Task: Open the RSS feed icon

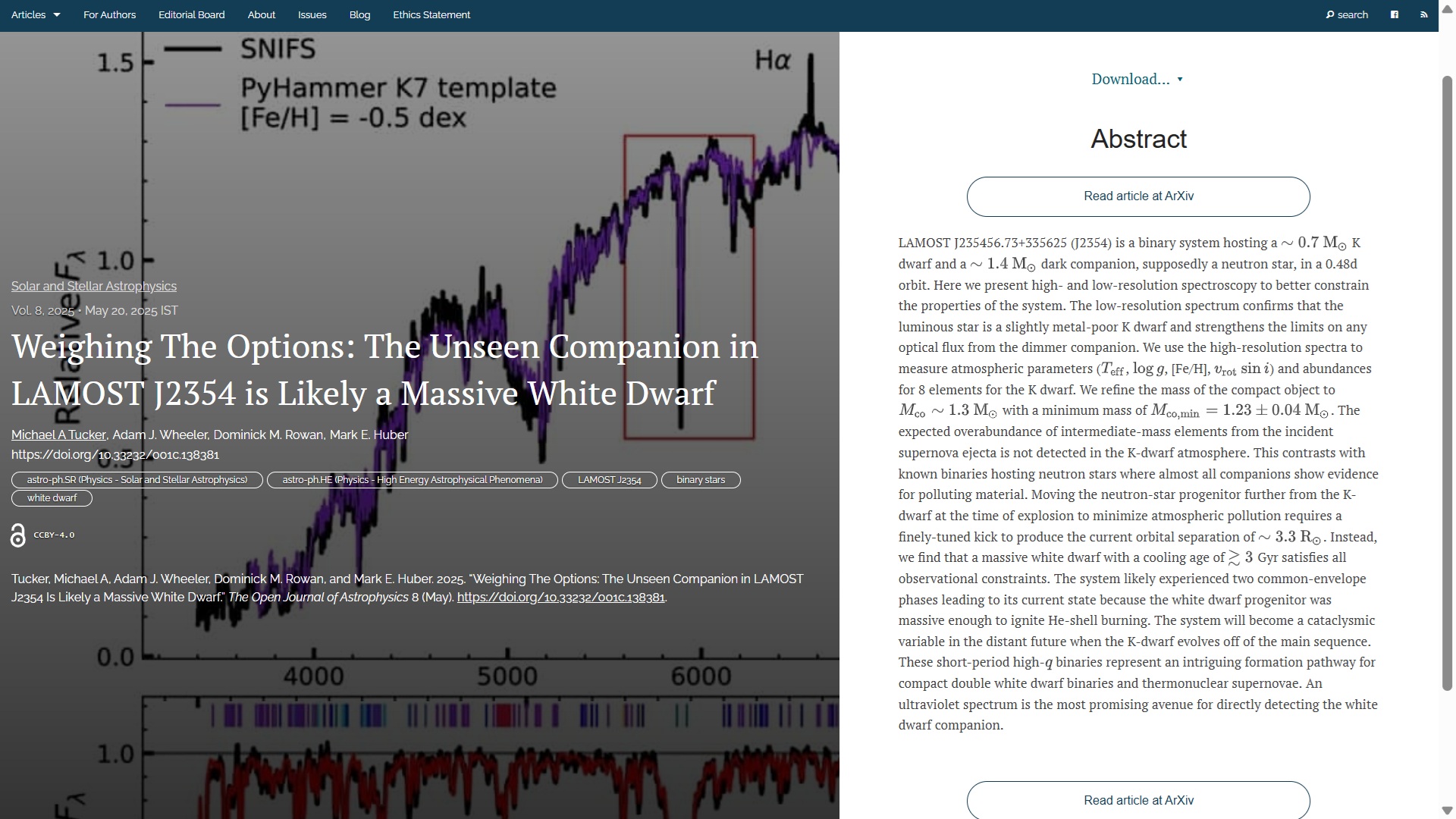Action: pyautogui.click(x=1423, y=14)
